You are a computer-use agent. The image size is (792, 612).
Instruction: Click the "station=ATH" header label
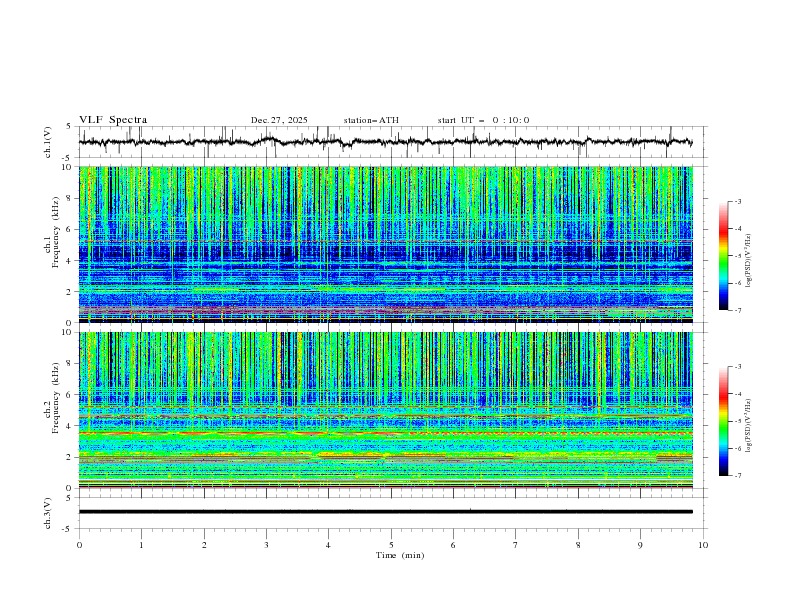(x=371, y=120)
